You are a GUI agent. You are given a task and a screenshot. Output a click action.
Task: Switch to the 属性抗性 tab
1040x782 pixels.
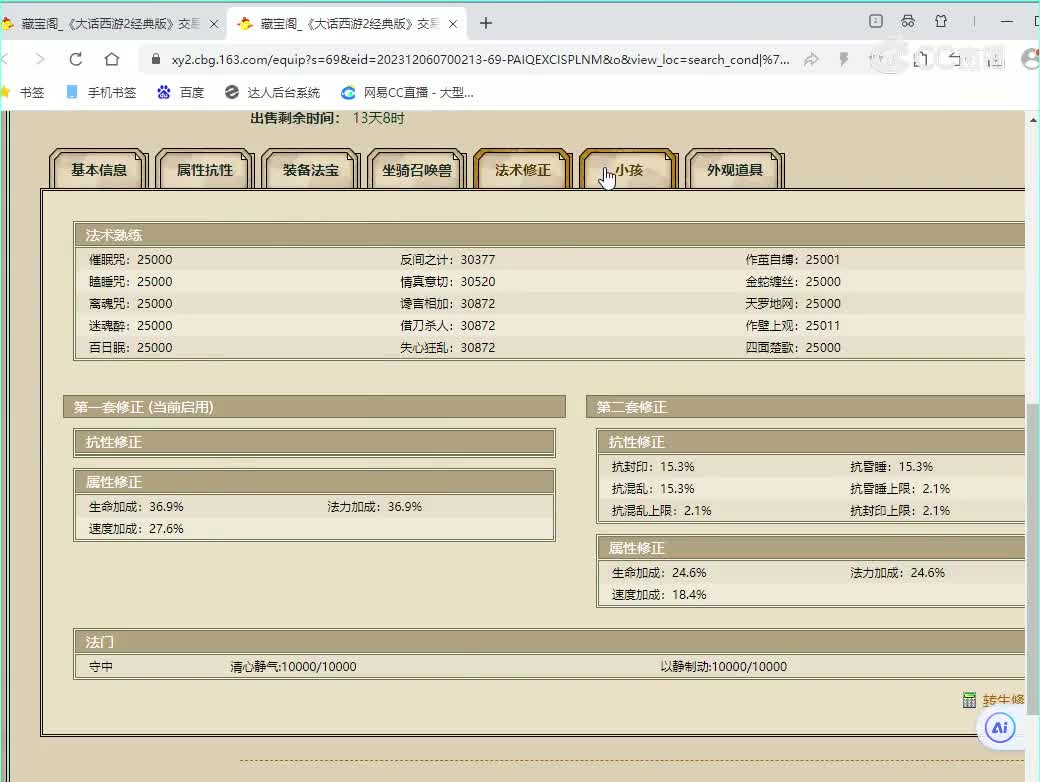coord(205,170)
